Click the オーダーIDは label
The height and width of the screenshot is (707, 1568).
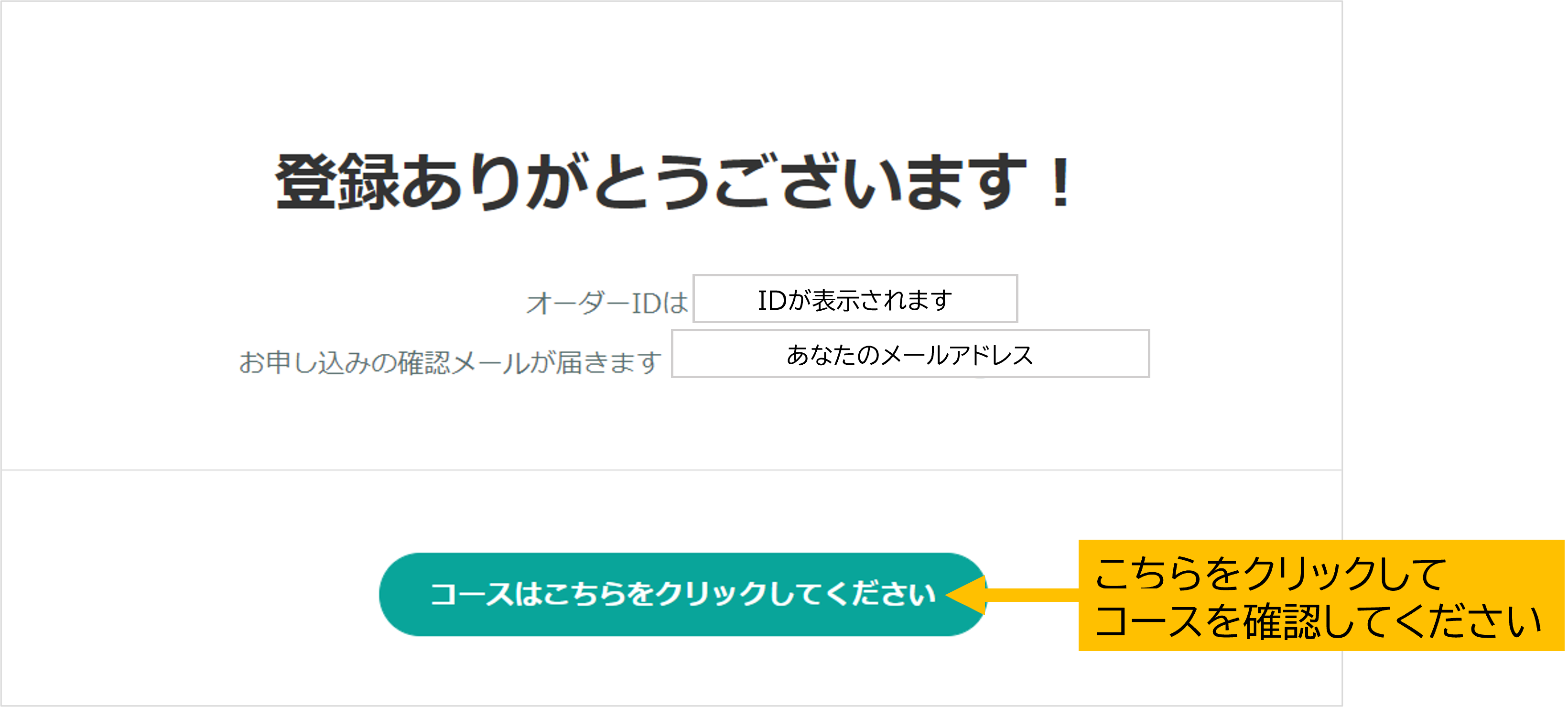[607, 303]
